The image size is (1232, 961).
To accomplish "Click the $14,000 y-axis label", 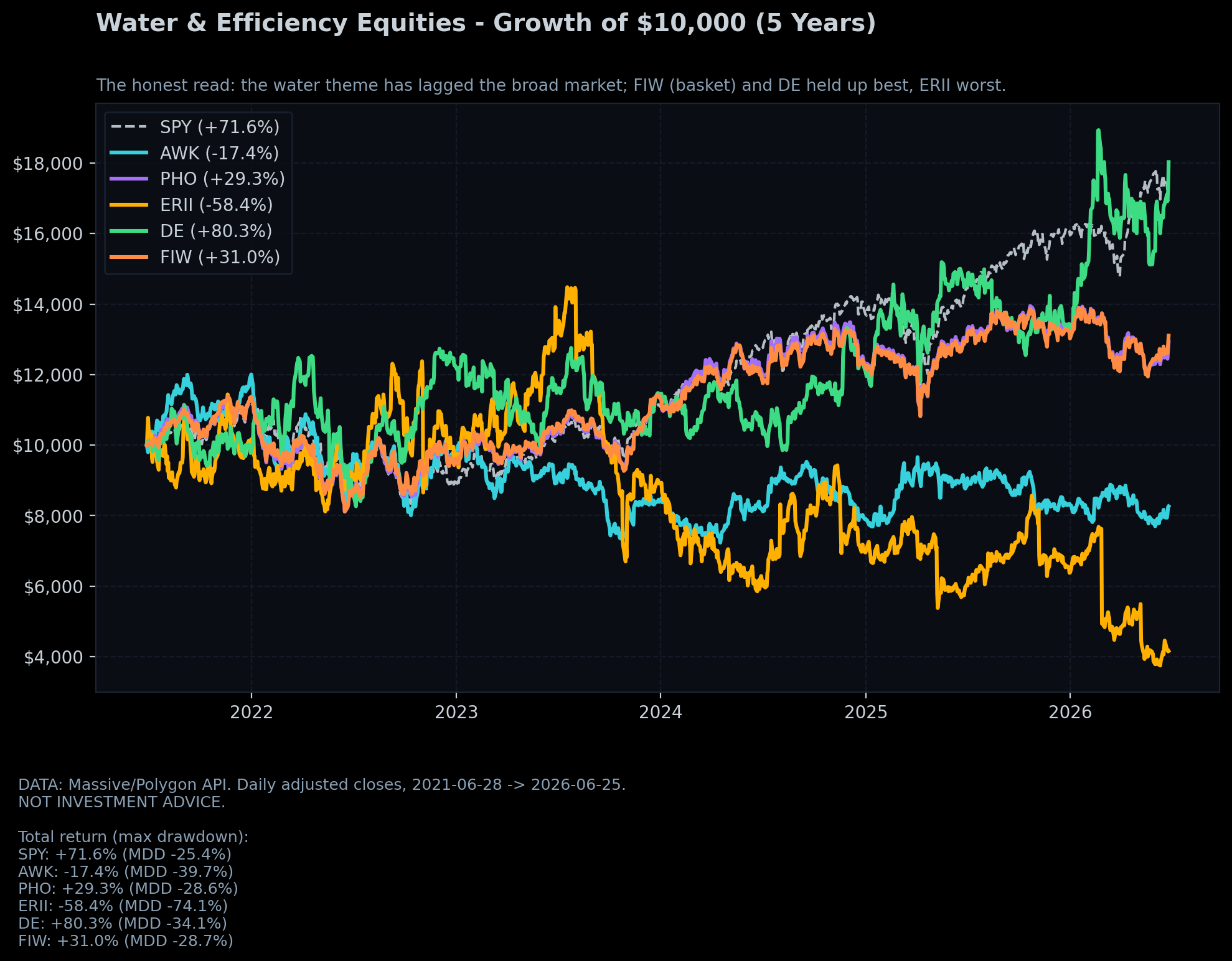I will [x=48, y=304].
